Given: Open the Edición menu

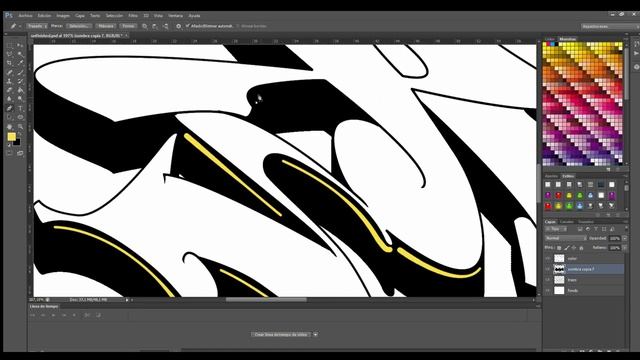Looking at the screenshot, I should click(44, 16).
